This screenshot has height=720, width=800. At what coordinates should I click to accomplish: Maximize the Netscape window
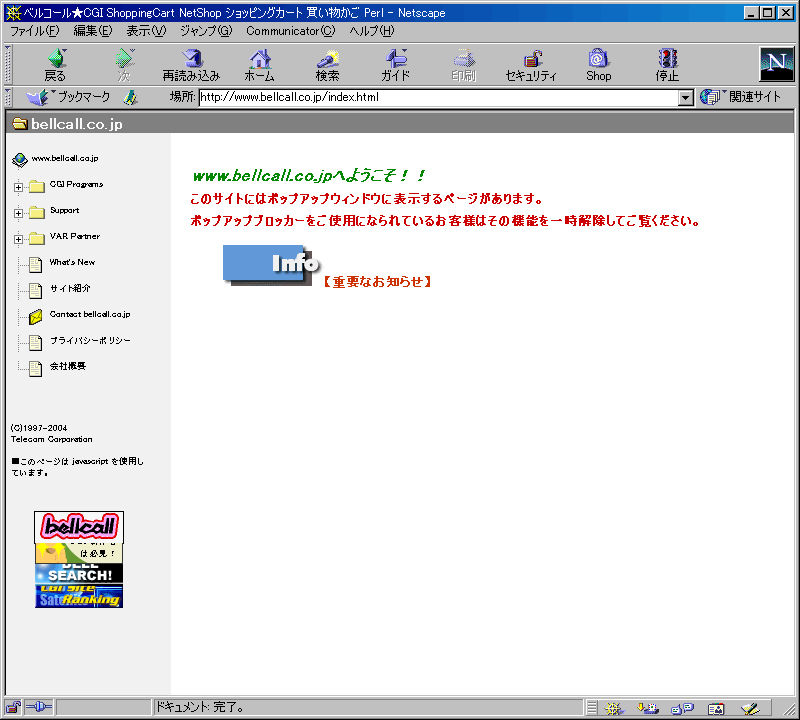[768, 13]
